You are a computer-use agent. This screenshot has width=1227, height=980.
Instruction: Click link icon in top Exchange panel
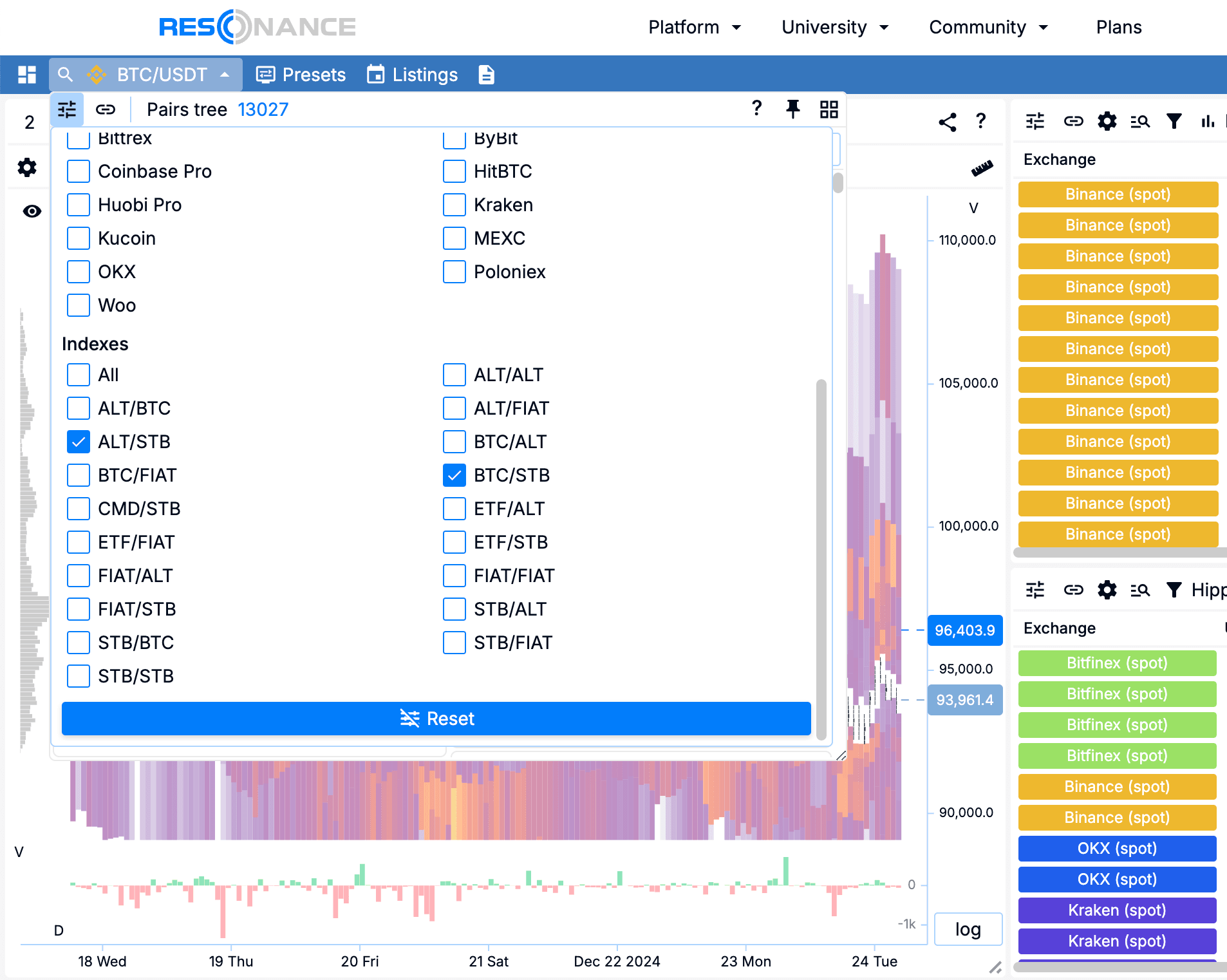[1074, 121]
